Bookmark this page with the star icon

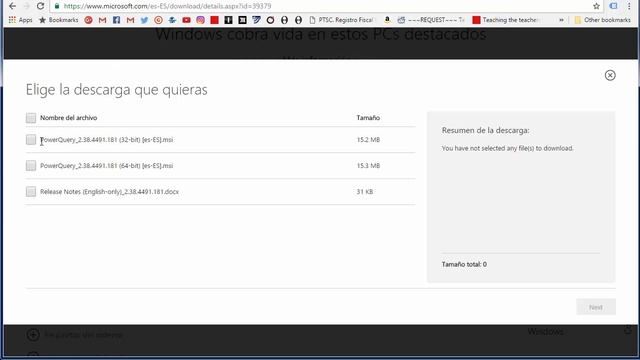(596, 6)
